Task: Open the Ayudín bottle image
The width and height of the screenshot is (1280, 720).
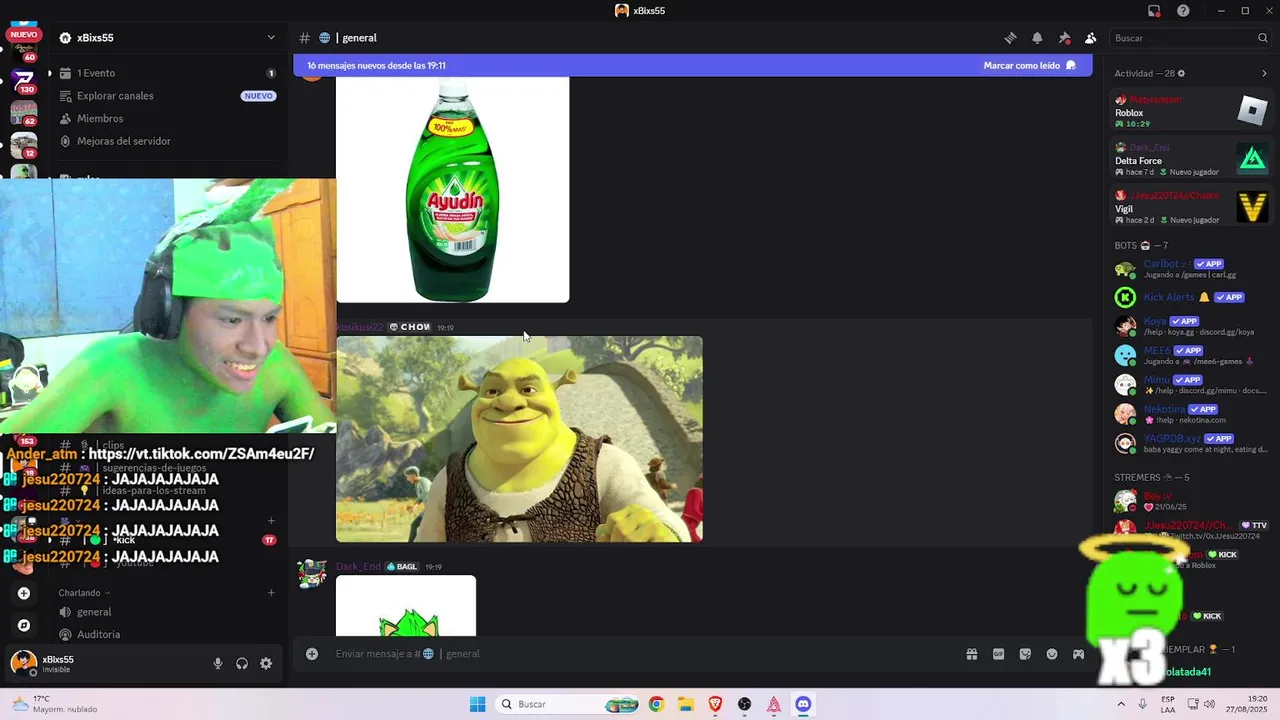Action: (453, 190)
